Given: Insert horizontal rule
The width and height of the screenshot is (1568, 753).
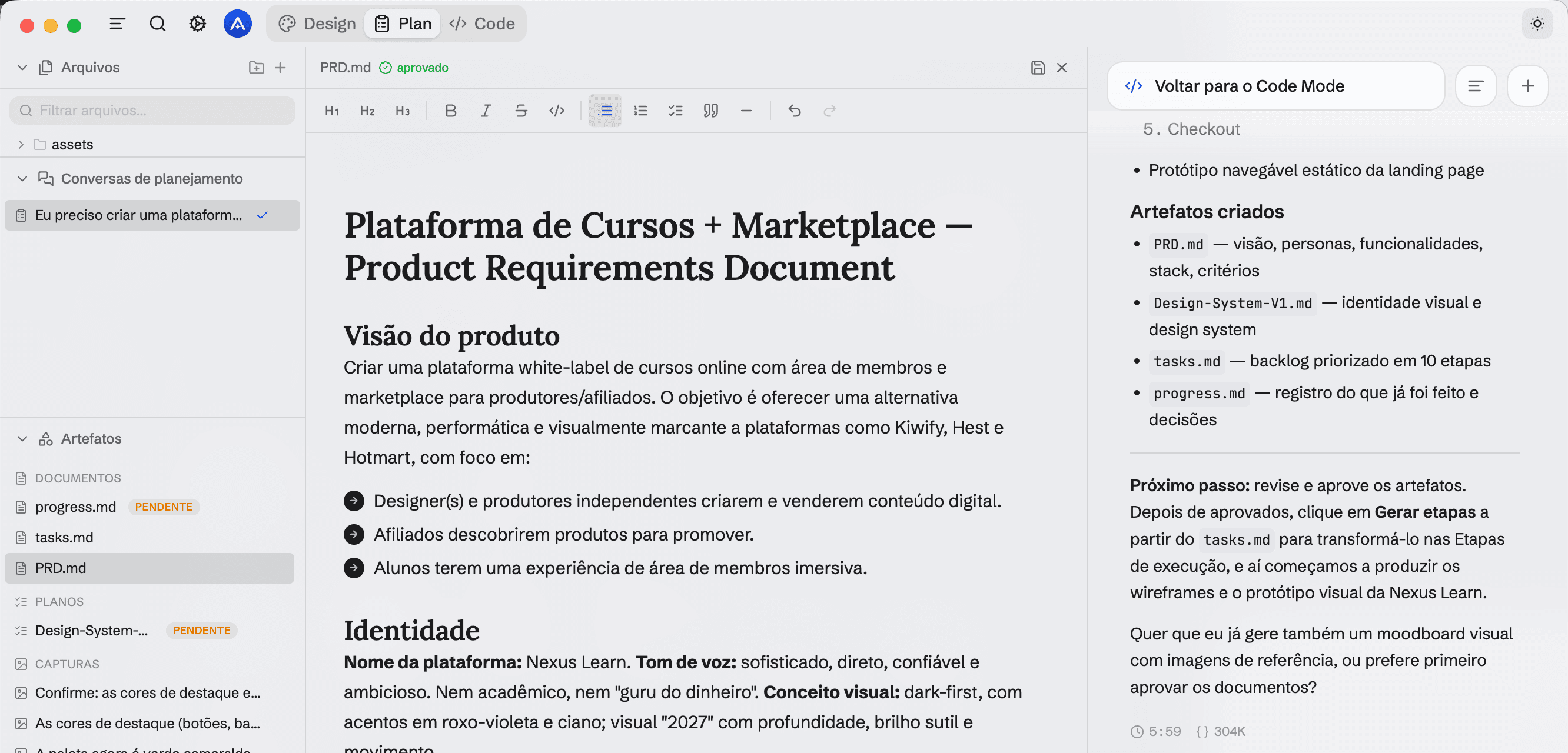Looking at the screenshot, I should 746,111.
